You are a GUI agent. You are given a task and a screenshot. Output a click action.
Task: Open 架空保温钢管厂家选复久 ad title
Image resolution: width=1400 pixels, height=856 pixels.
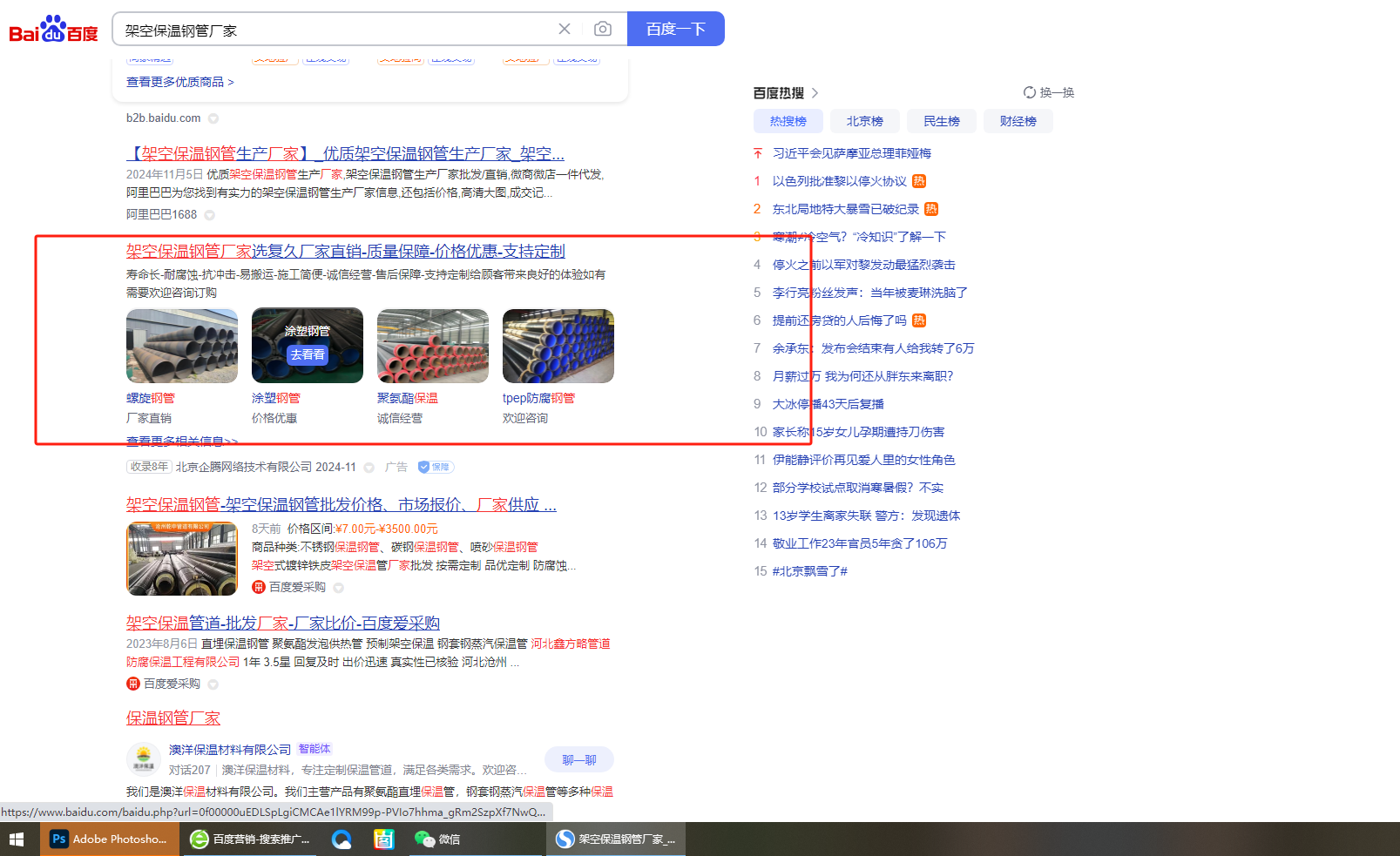(x=345, y=251)
